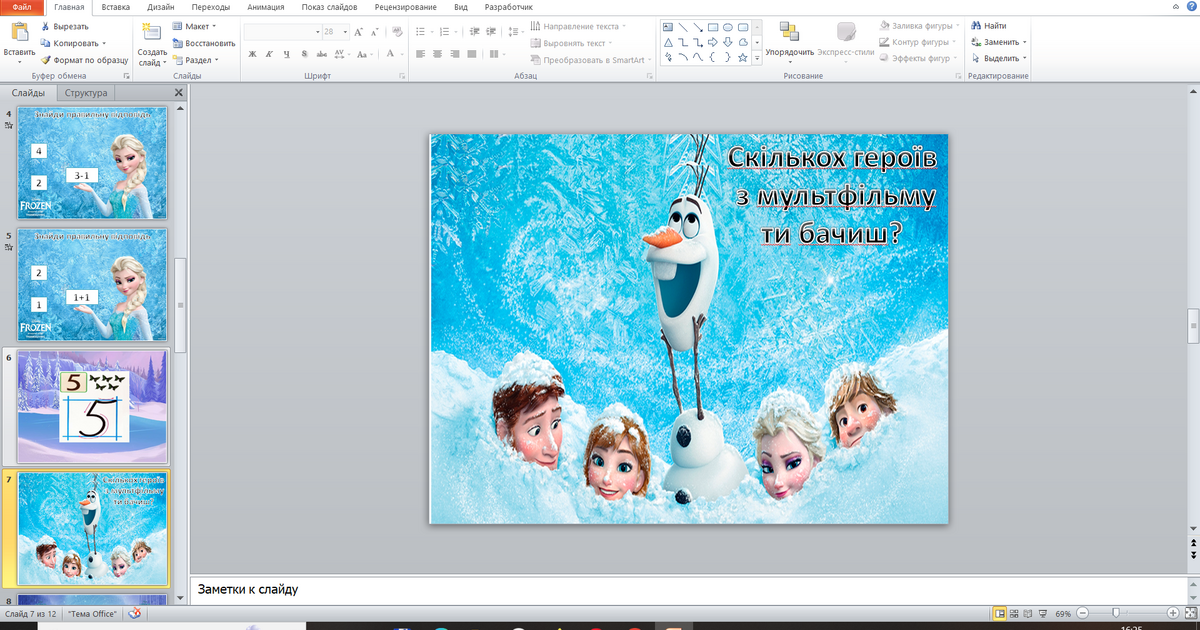Click the Paste (Вставить) clipboard icon
Viewport: 1200px width, 630px height.
(19, 33)
